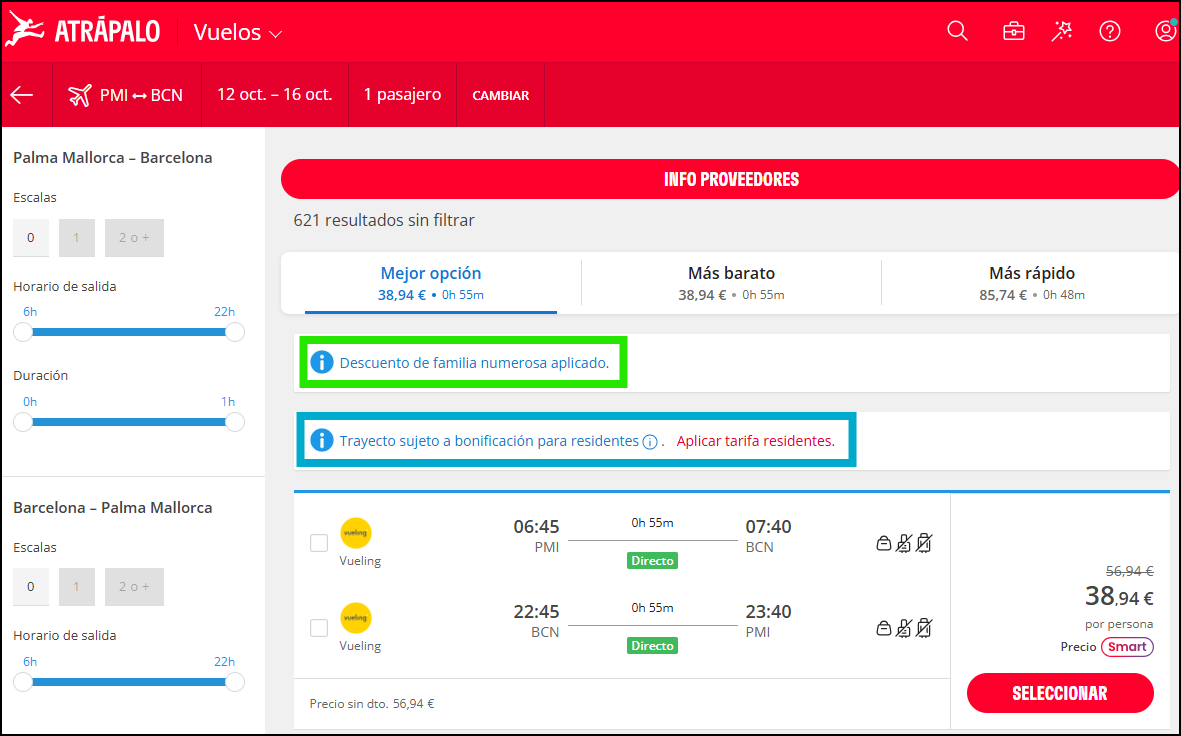This screenshot has width=1181, height=736.
Task: Switch to the Más barato tab
Action: pyautogui.click(x=731, y=282)
